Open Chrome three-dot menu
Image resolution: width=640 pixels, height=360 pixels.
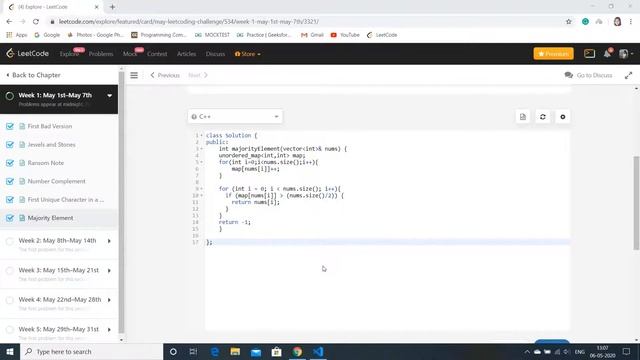[631, 22]
